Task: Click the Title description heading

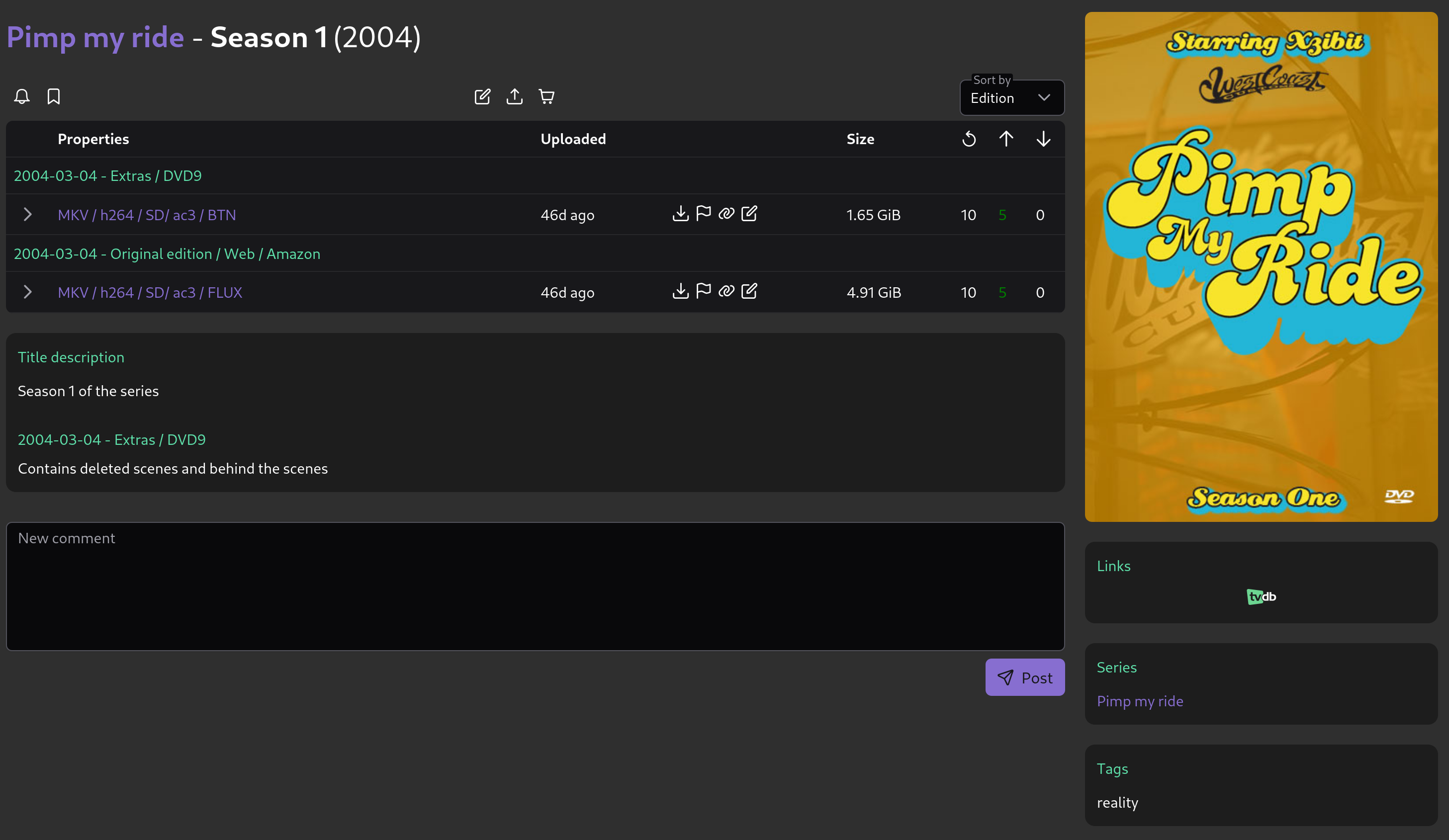Action: (x=71, y=357)
